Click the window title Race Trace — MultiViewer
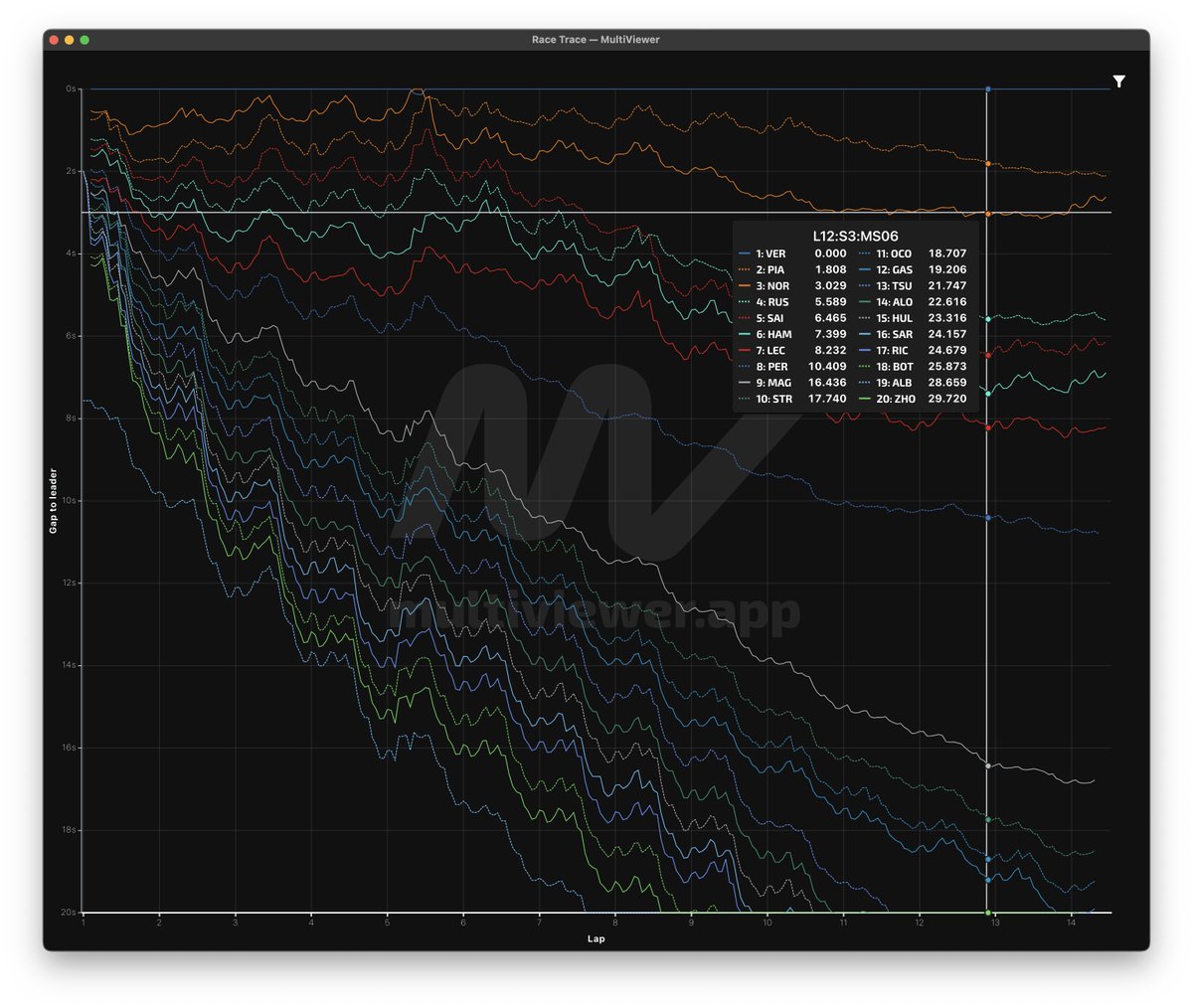1193x1008 pixels. [596, 40]
